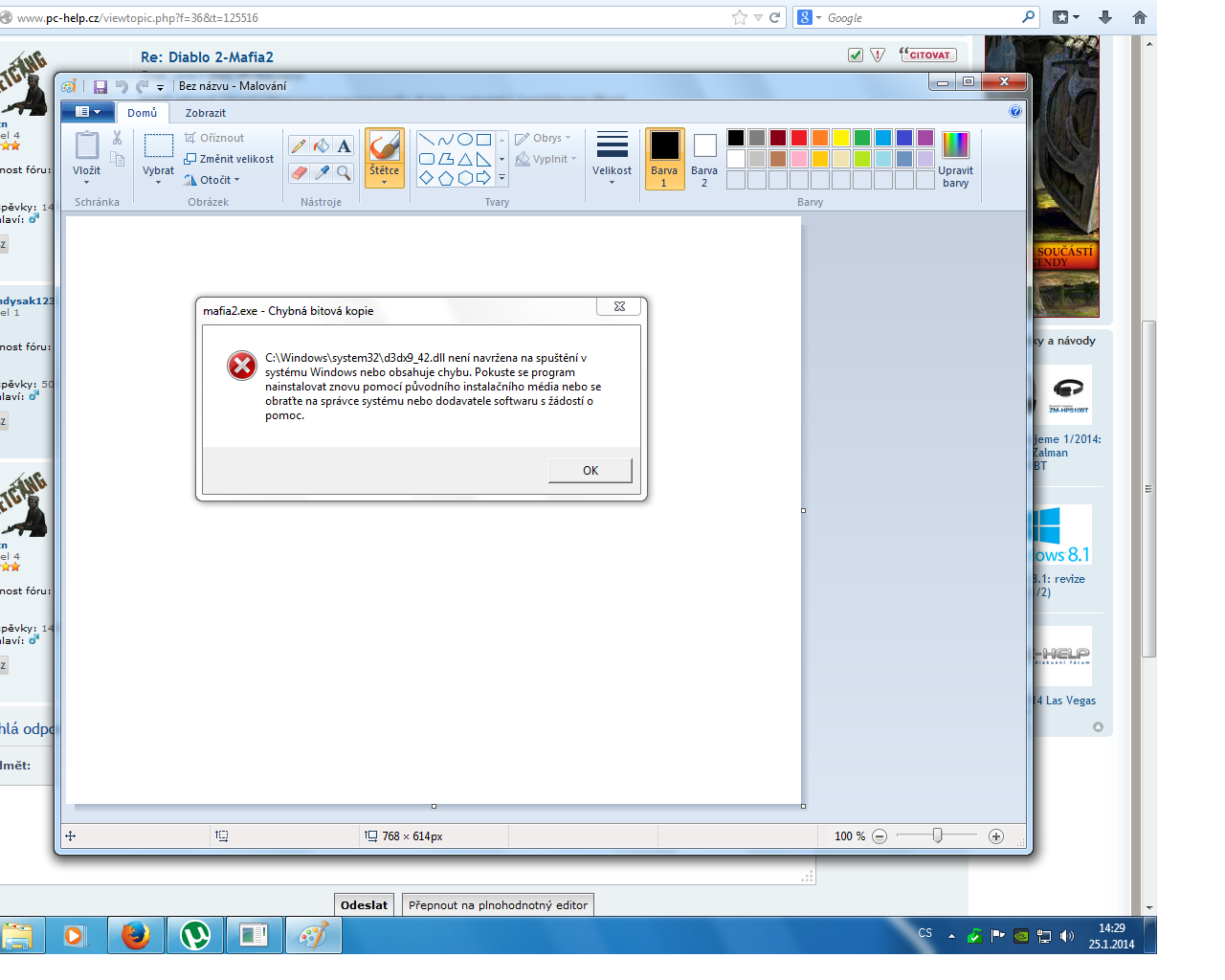Click the CITOVAT quote button
The image size is (1225, 980).
click(927, 55)
